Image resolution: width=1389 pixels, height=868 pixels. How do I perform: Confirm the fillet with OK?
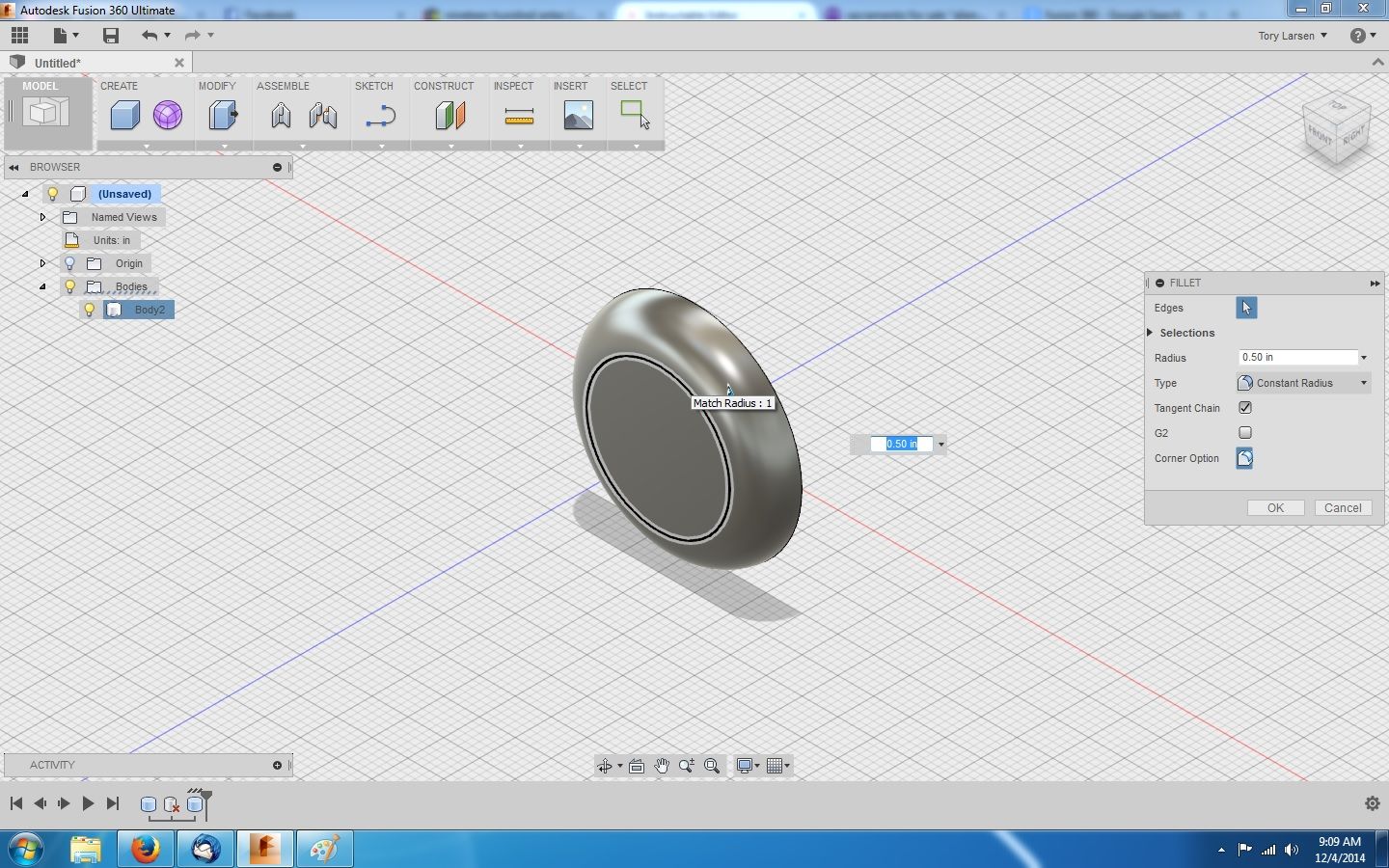[x=1274, y=507]
